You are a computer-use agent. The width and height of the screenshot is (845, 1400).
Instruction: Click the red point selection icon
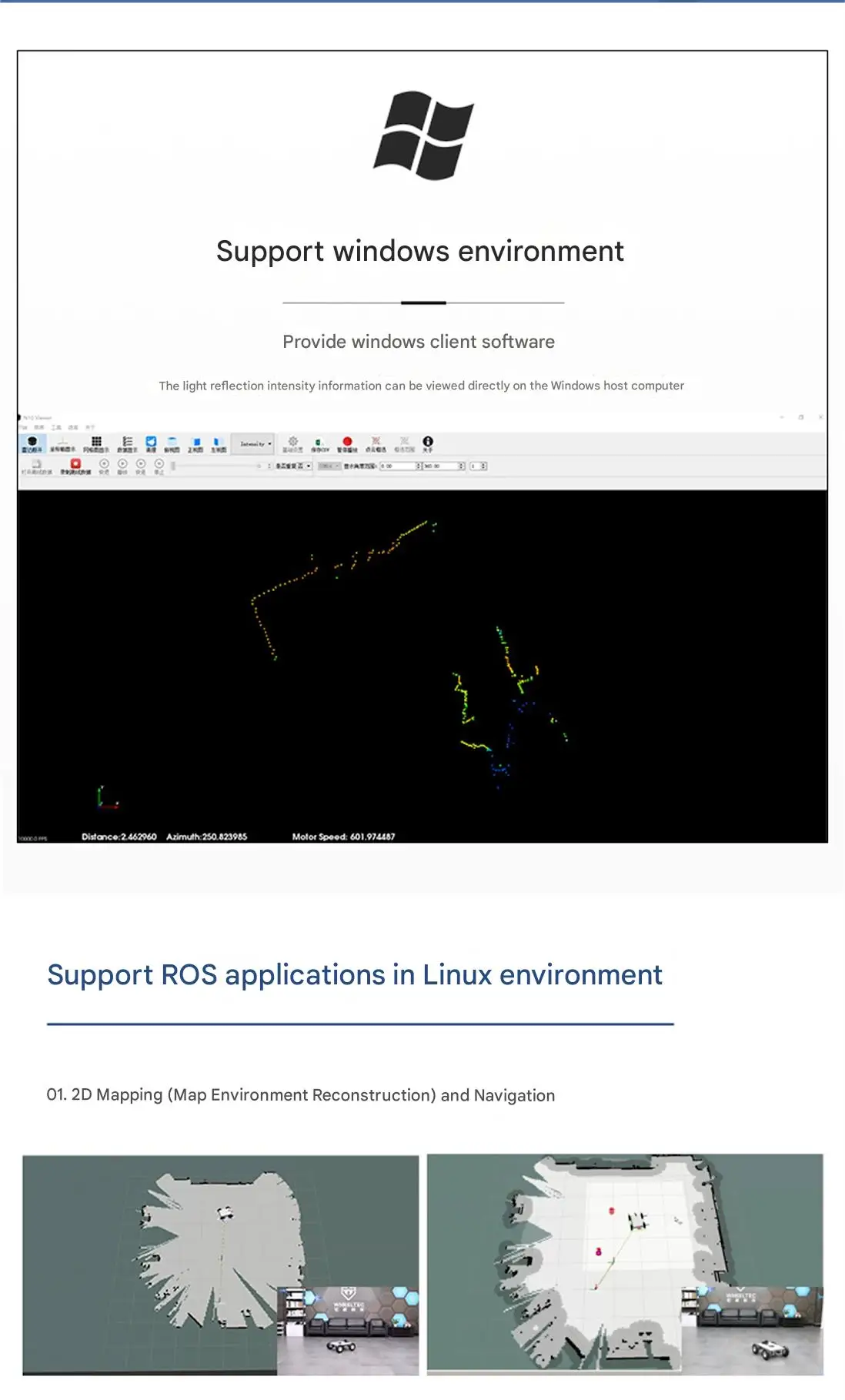click(x=376, y=444)
